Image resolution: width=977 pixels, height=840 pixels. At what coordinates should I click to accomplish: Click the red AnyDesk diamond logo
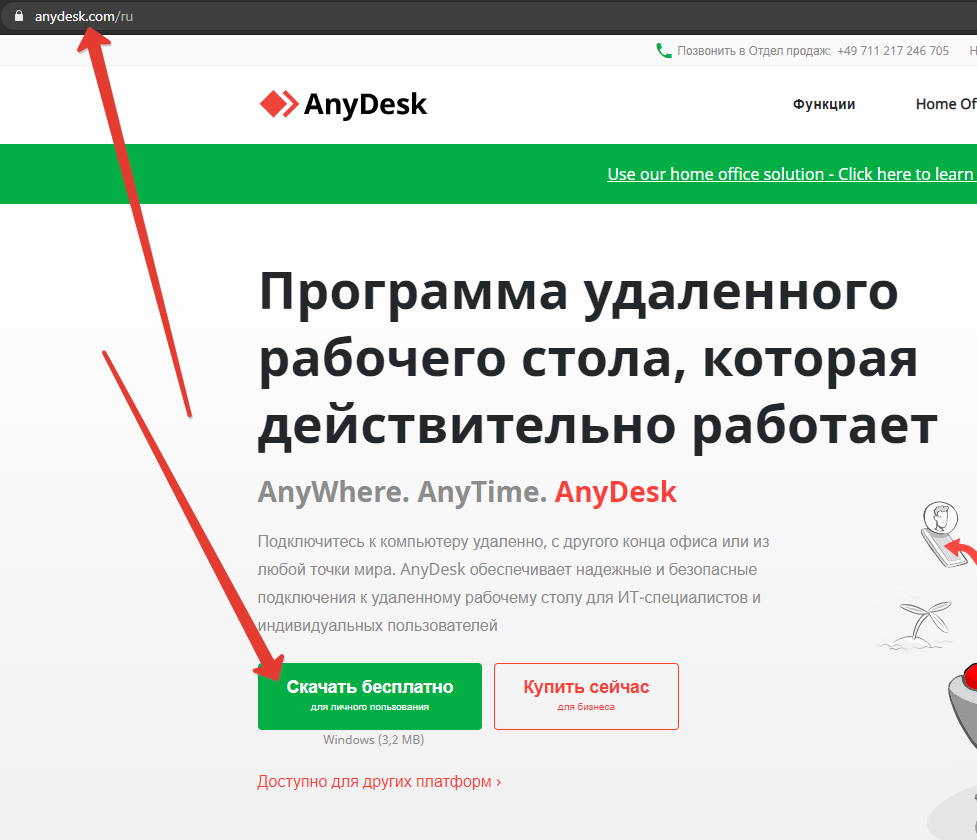point(278,104)
